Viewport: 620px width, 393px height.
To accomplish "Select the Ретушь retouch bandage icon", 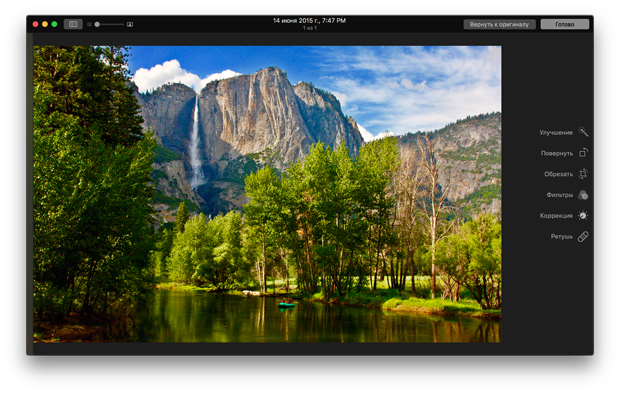I will [583, 236].
